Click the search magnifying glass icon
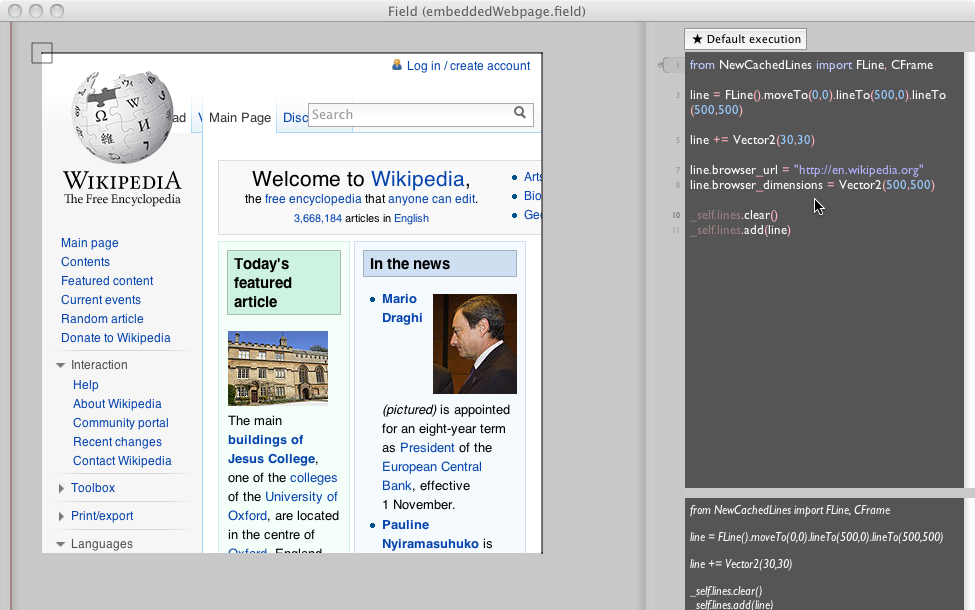This screenshot has height=610, width=975. [x=520, y=114]
